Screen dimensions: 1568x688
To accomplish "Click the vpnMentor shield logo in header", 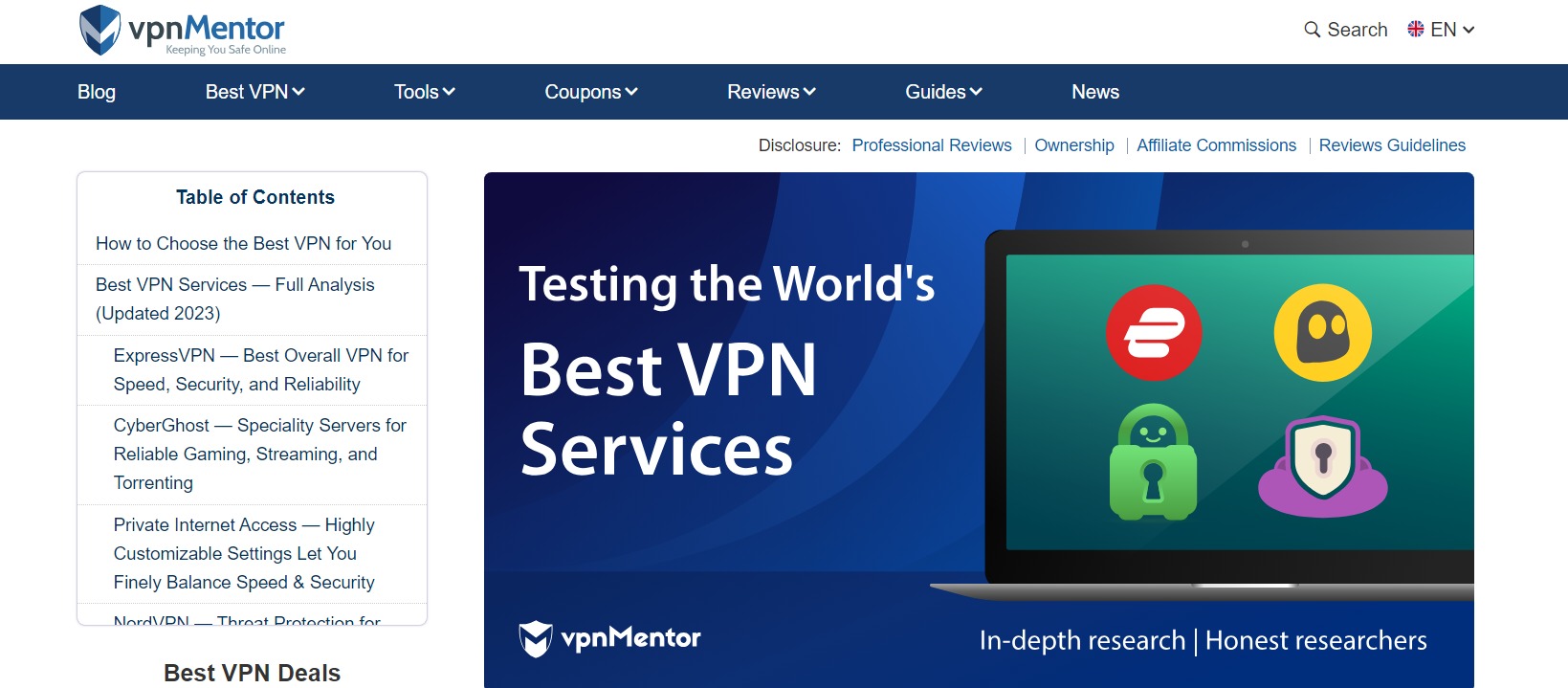I will (99, 30).
